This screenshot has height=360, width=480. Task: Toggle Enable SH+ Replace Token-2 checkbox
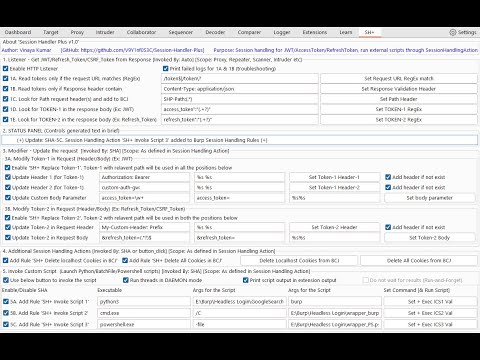7,218
